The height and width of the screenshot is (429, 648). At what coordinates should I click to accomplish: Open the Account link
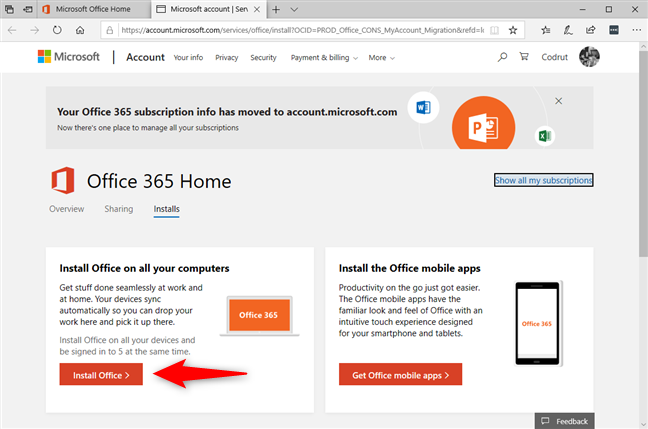pyautogui.click(x=145, y=57)
